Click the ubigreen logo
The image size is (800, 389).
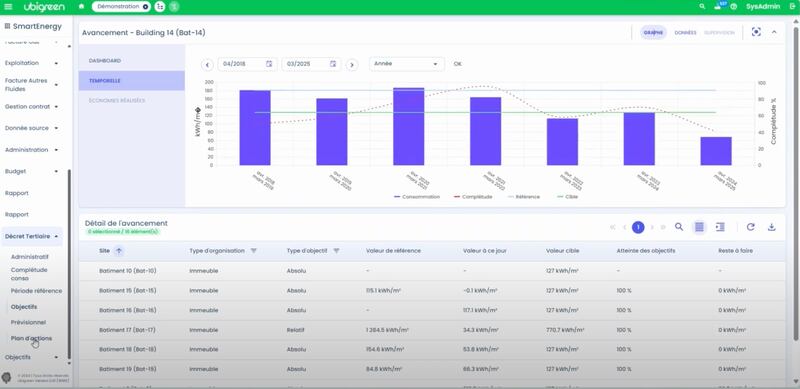click(x=44, y=7)
